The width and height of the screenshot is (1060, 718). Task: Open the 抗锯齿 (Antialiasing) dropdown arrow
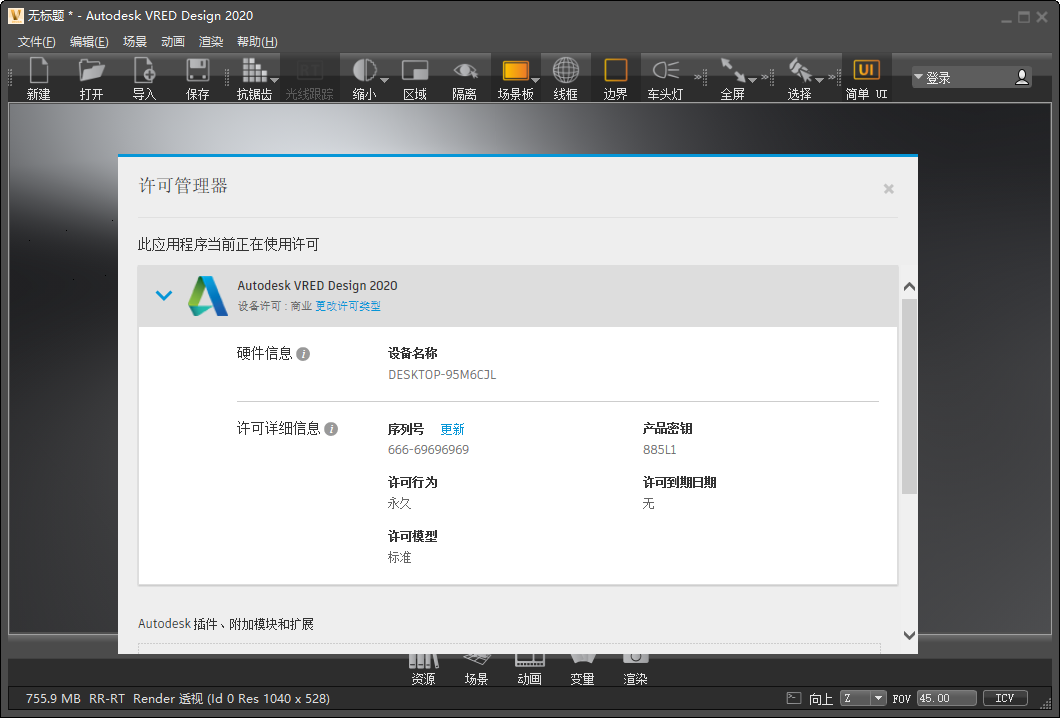275,81
